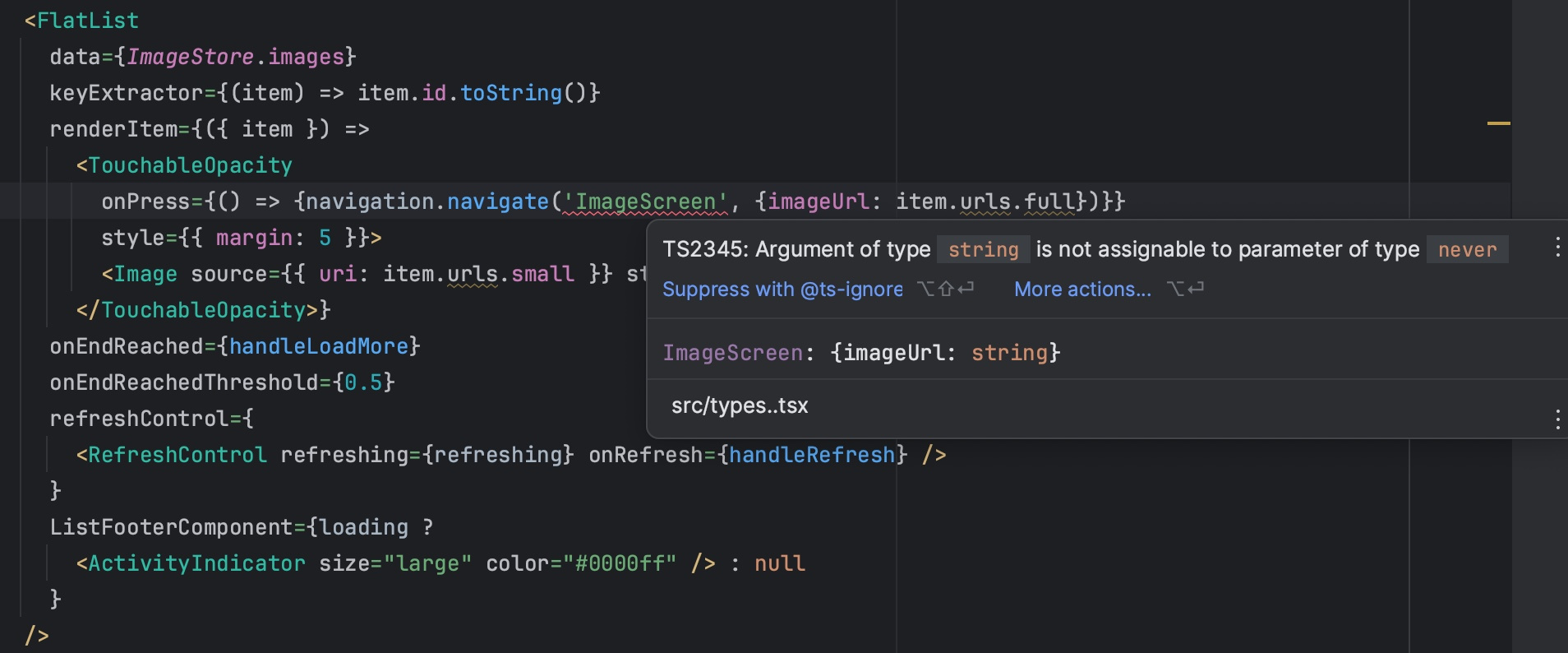Click the FlatList self-closing tag end
1568x653 pixels.
37,636
